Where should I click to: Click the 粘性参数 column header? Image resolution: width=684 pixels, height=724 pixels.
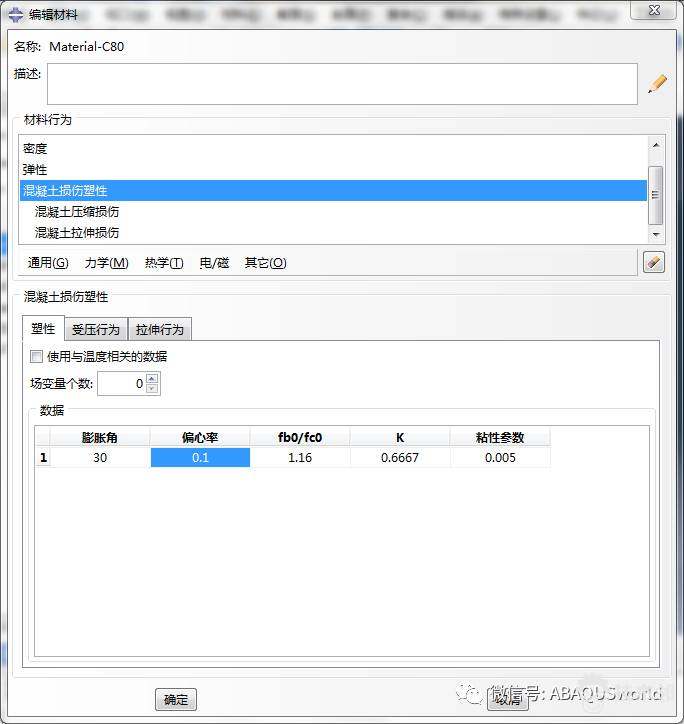pos(500,437)
